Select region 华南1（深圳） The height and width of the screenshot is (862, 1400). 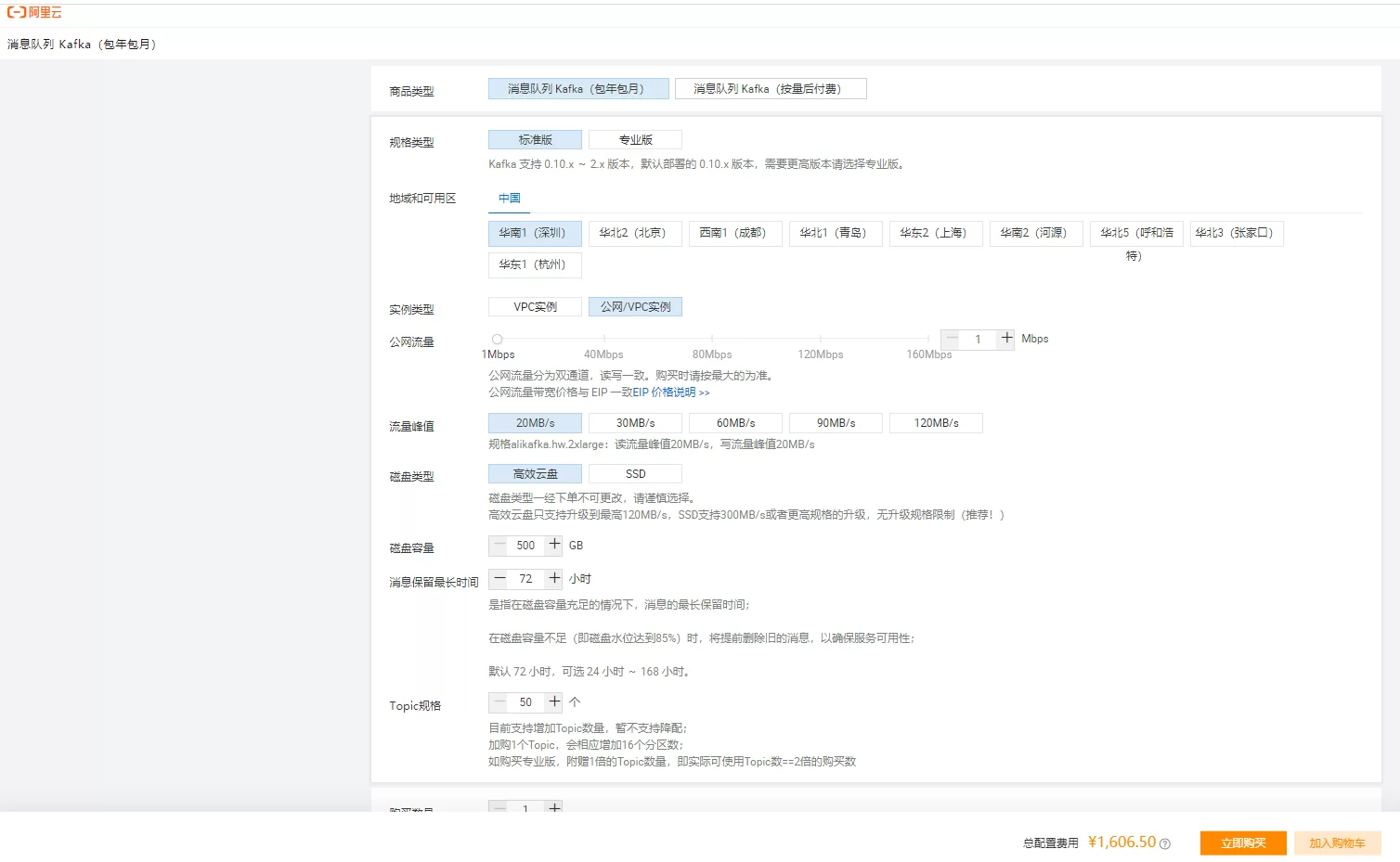point(535,233)
